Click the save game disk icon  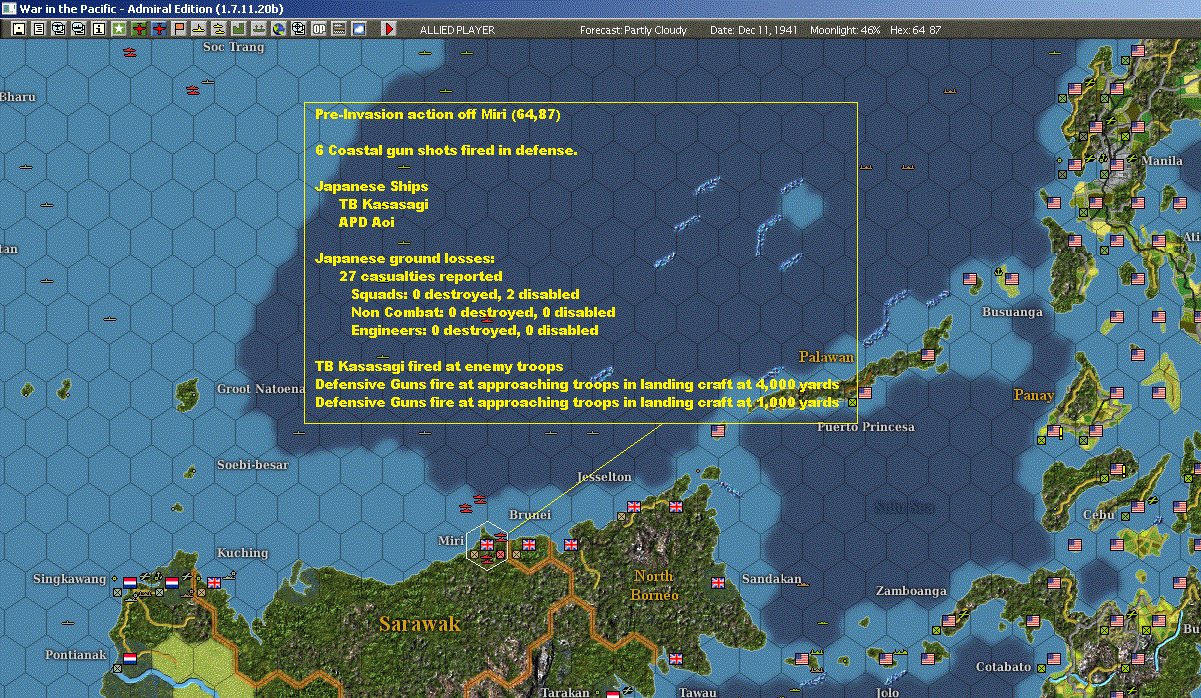point(18,29)
